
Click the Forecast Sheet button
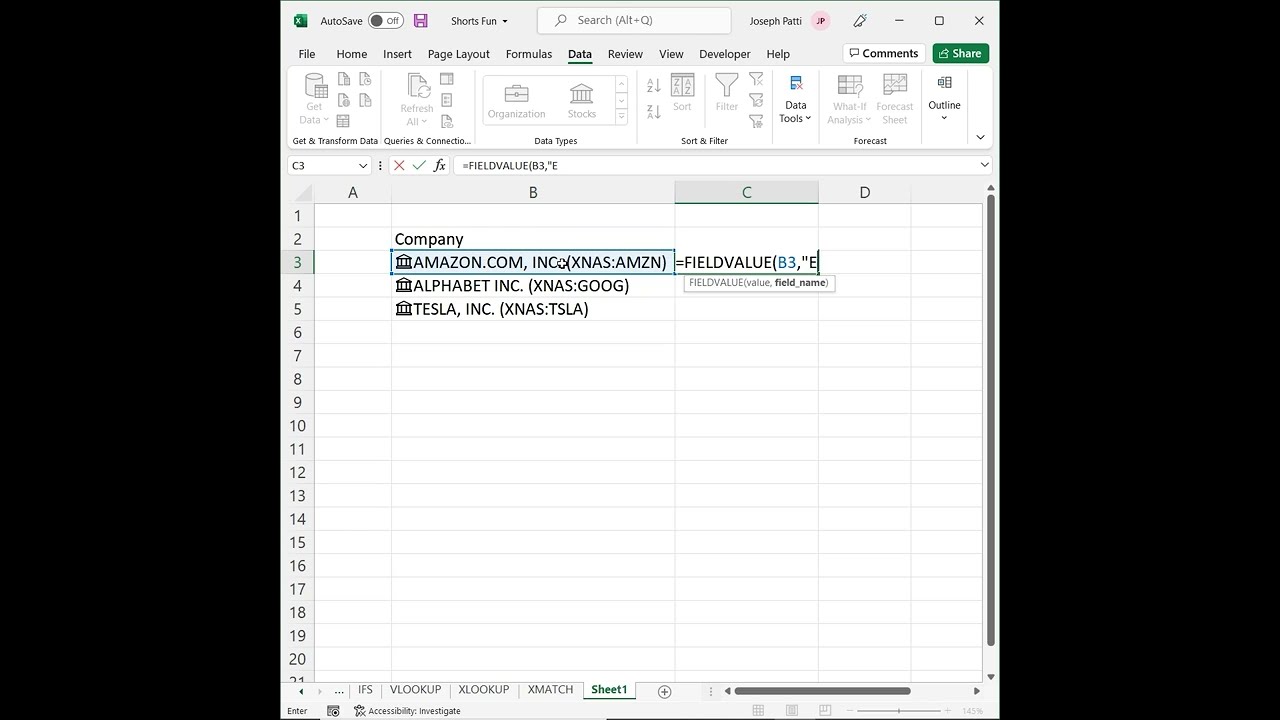click(x=895, y=99)
